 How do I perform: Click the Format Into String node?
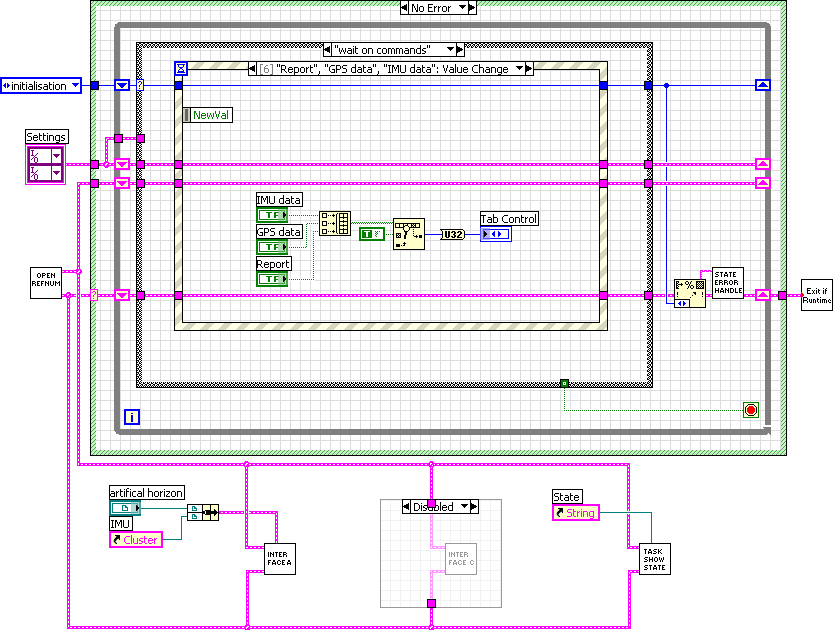click(690, 293)
